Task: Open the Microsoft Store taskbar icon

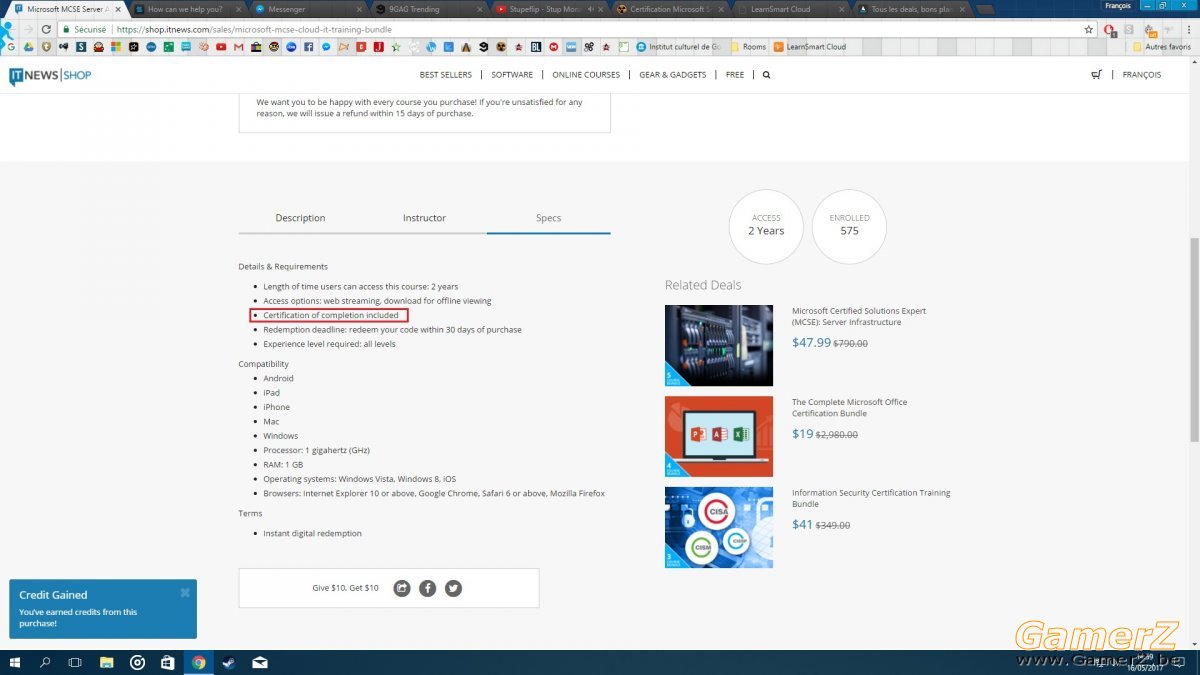Action: pyautogui.click(x=168, y=662)
